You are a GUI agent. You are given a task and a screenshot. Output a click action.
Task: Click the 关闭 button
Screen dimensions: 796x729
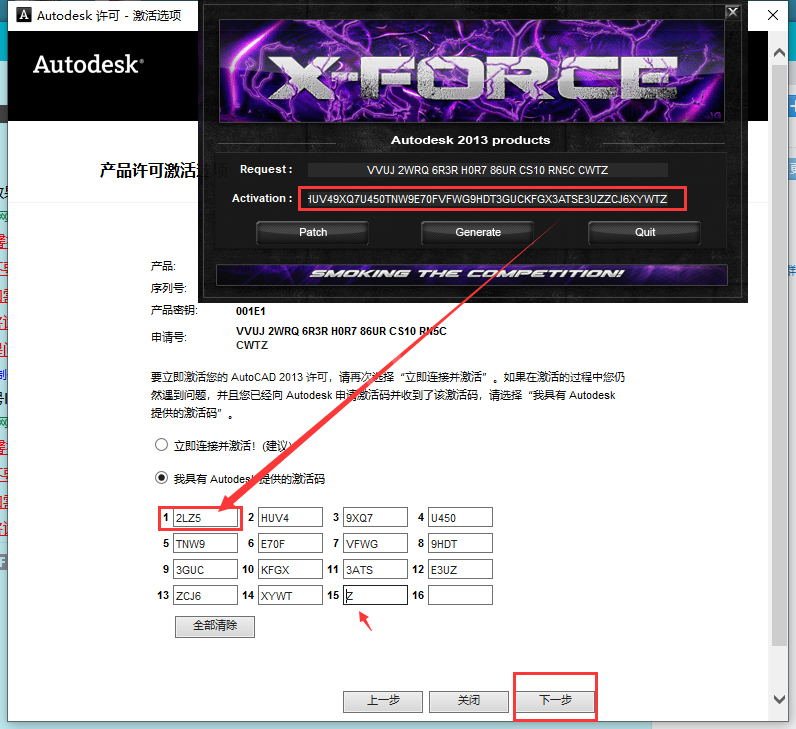[x=469, y=701]
